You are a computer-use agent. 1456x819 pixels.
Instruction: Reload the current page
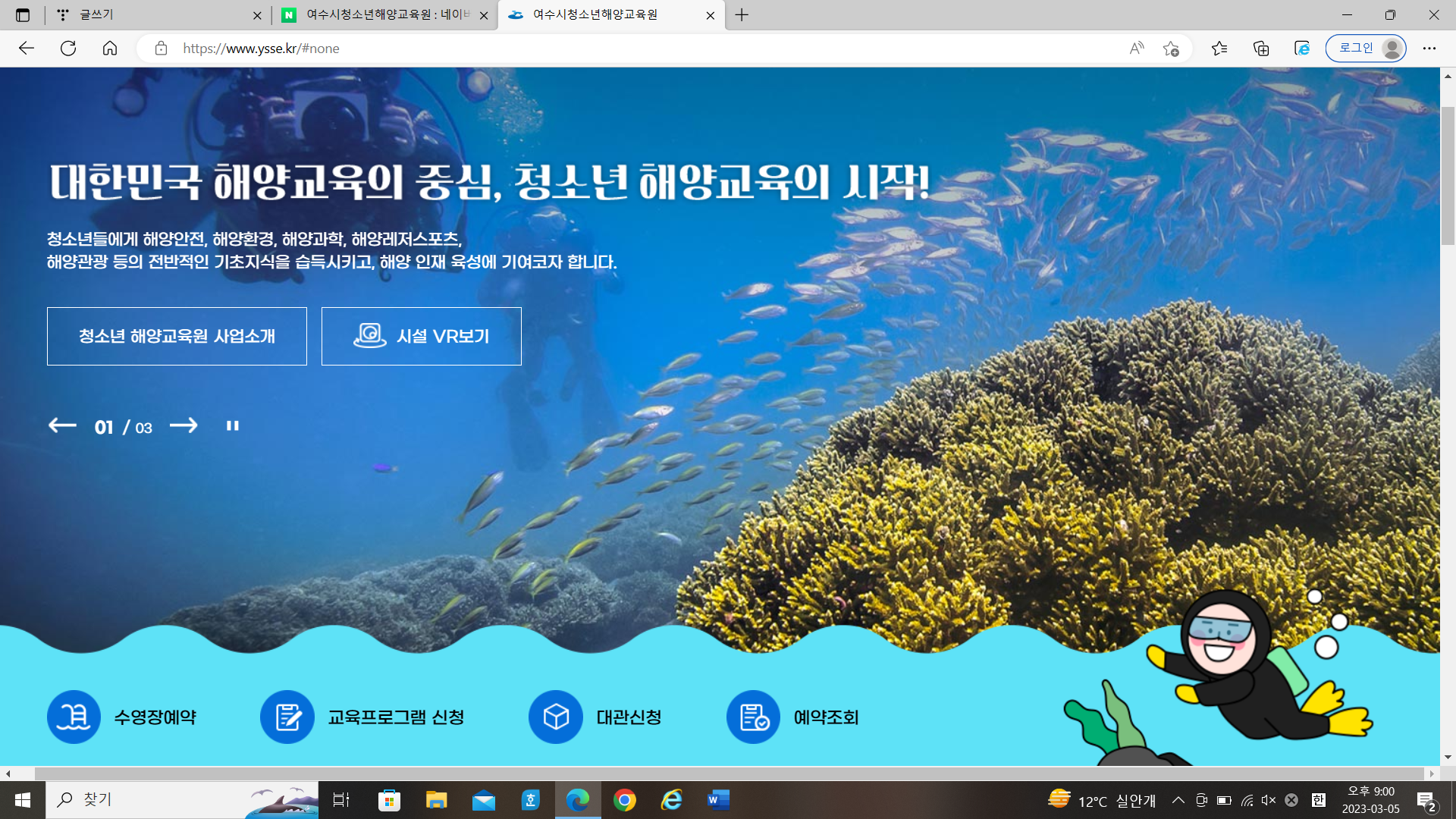coord(68,49)
